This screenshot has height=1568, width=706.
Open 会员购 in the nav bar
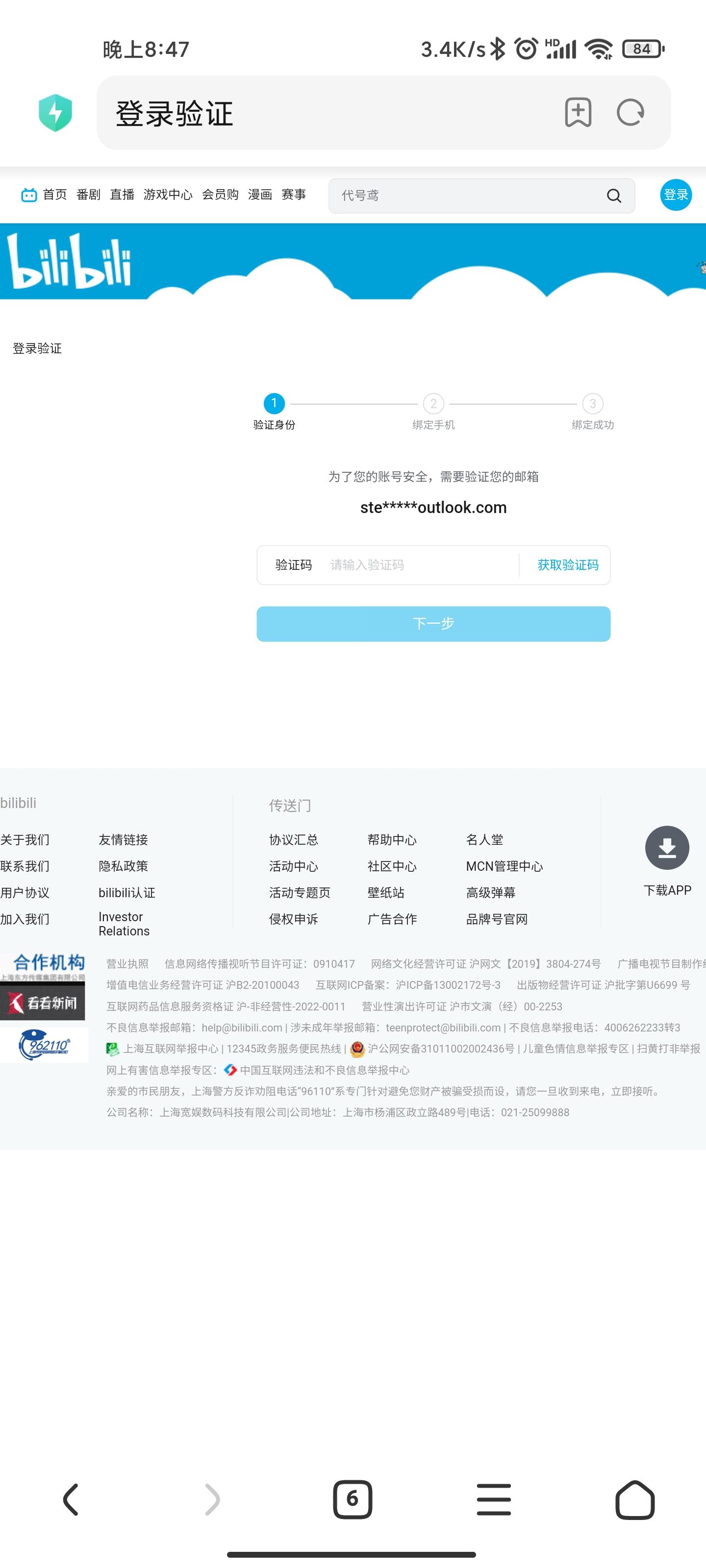coord(220,195)
